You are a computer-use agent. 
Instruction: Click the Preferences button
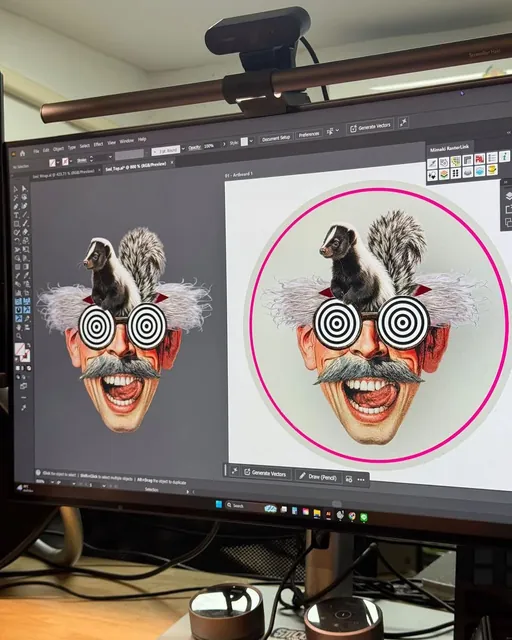pos(309,135)
